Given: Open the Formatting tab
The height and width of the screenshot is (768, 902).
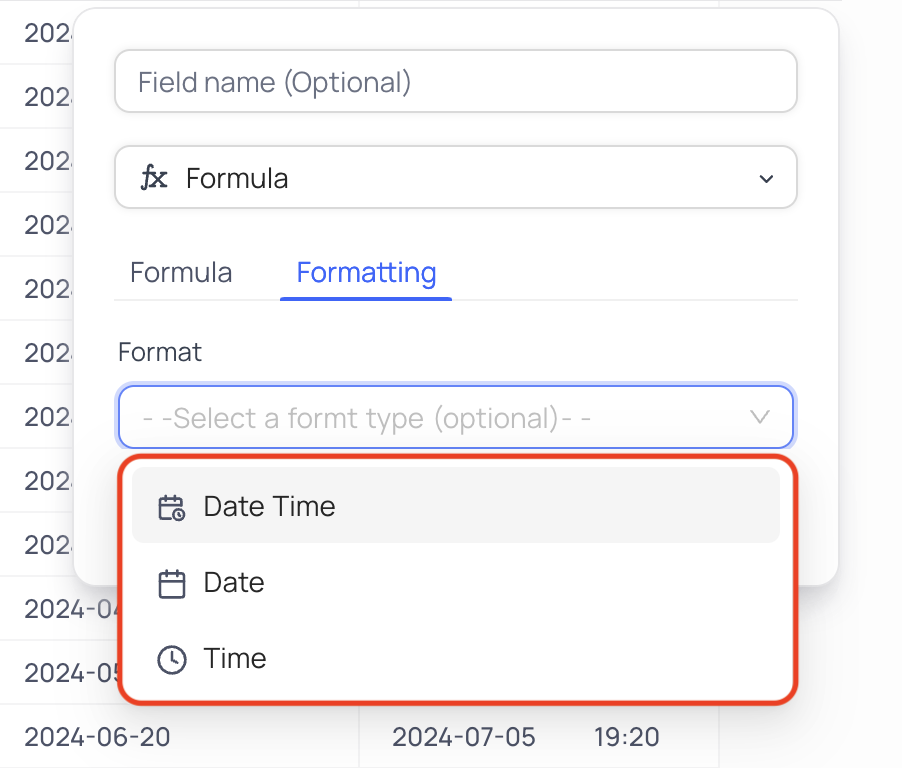Looking at the screenshot, I should click(x=366, y=272).
